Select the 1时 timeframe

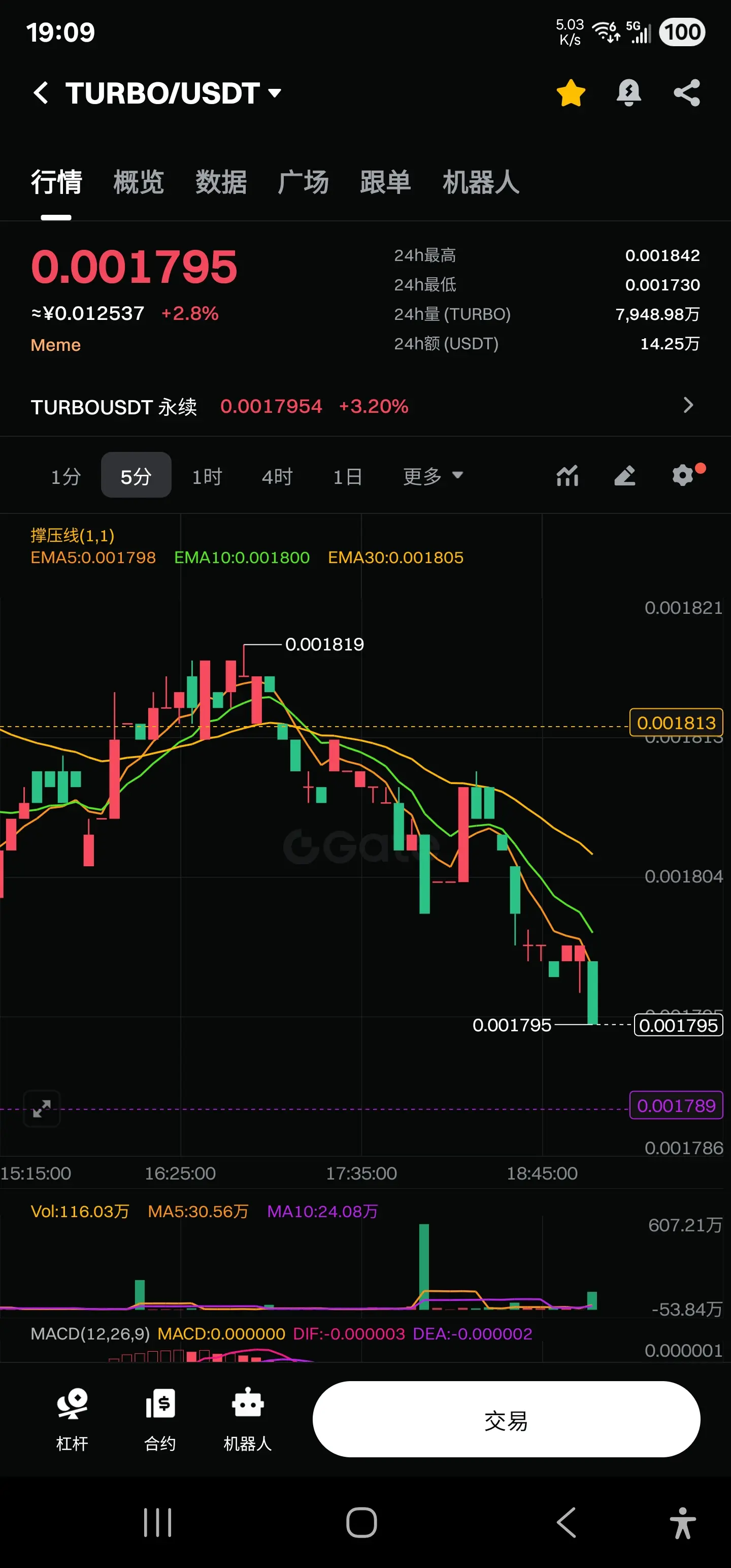[x=207, y=476]
